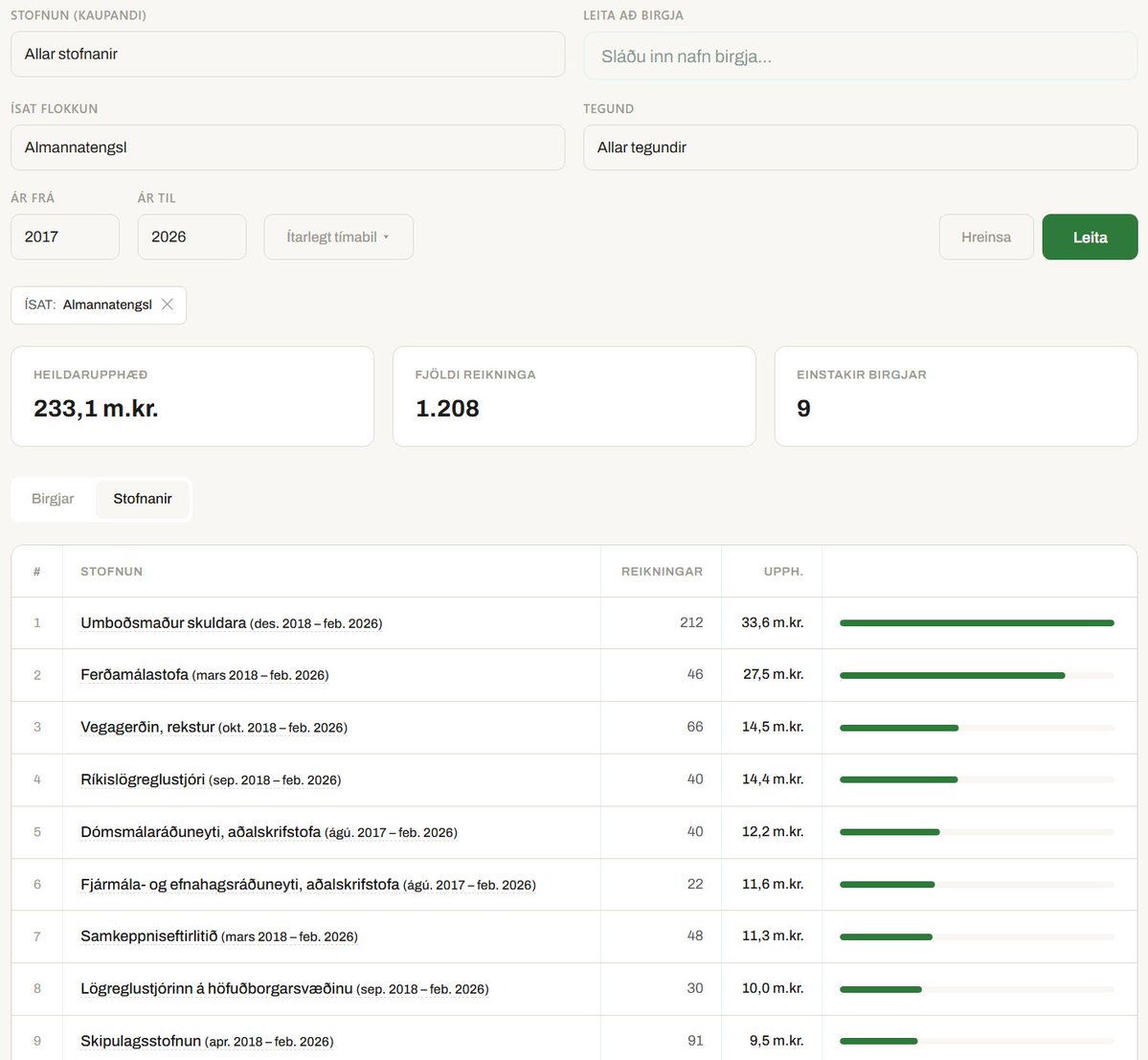Click the Einstakir birgjar card value
The width and height of the screenshot is (1148, 1060).
click(x=804, y=409)
